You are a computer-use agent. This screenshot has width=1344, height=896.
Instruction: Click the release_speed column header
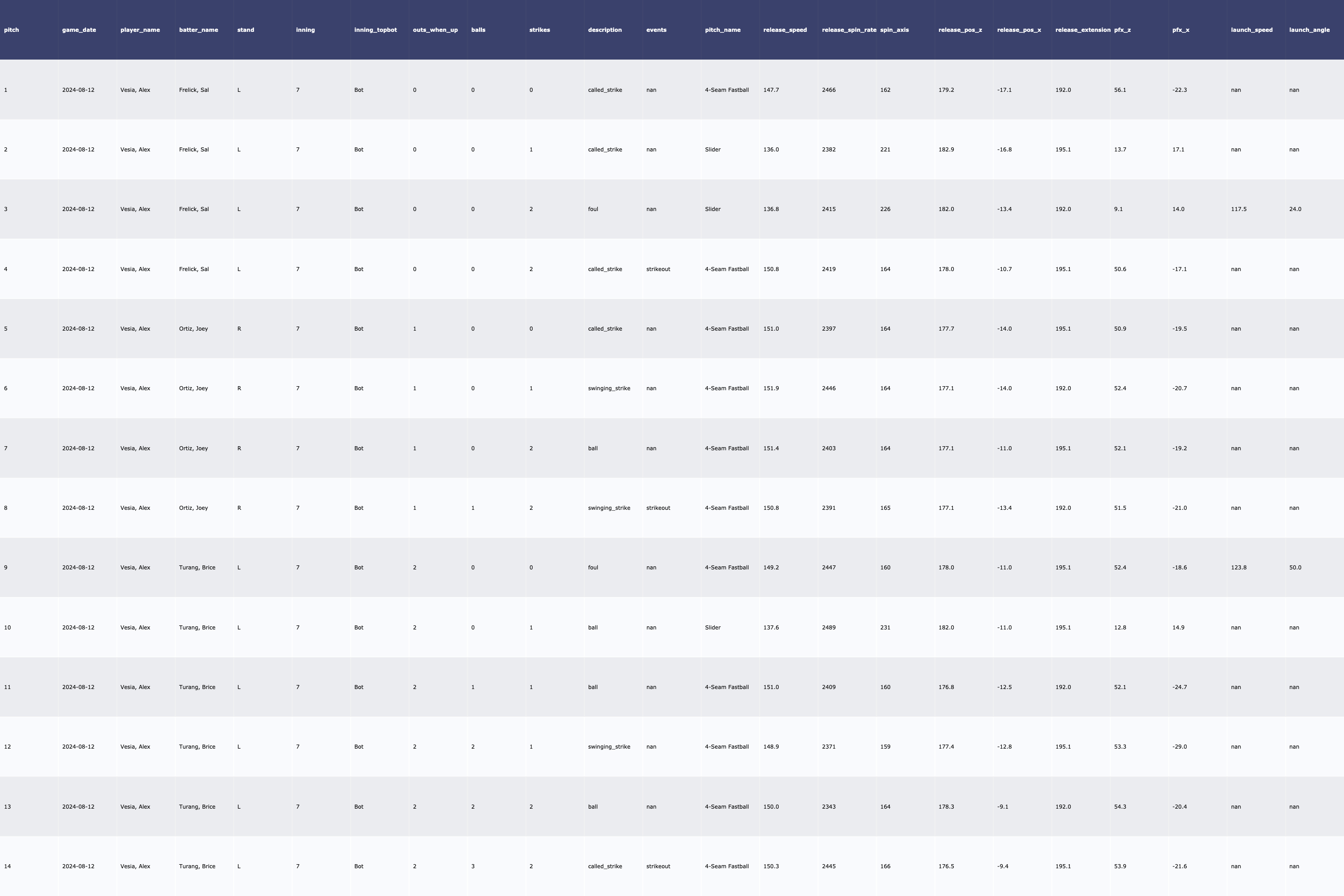coord(784,30)
